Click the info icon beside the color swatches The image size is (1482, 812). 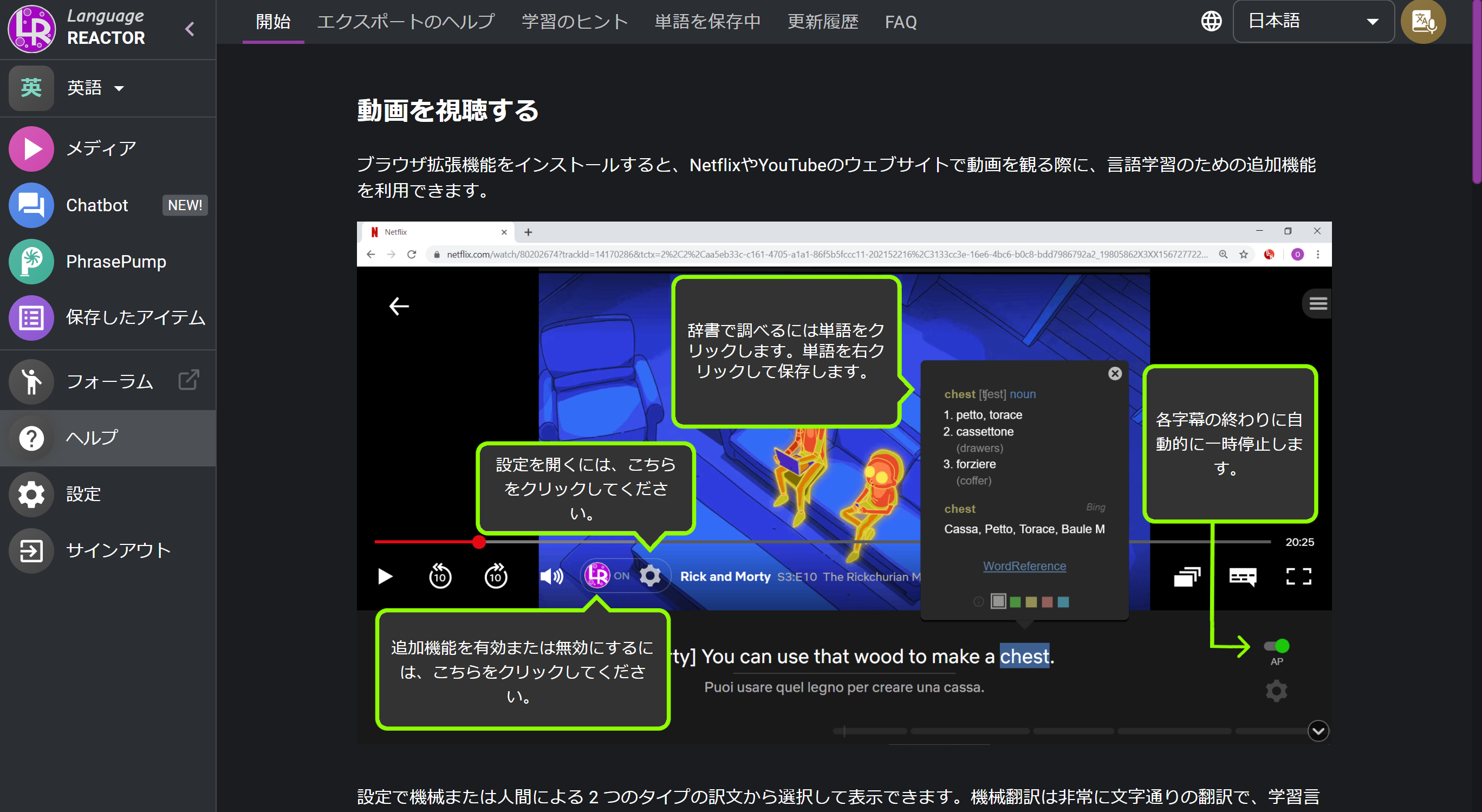click(x=978, y=602)
